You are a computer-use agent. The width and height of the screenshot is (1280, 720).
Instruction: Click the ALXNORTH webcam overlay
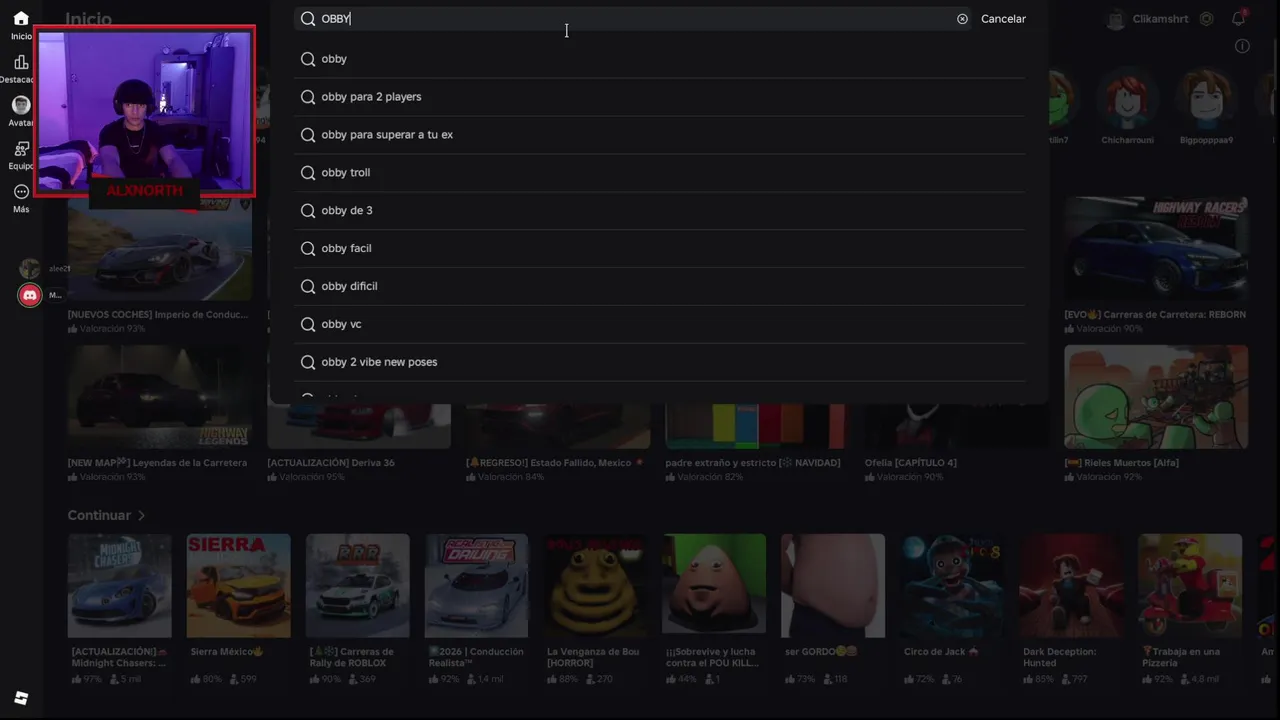click(x=145, y=111)
